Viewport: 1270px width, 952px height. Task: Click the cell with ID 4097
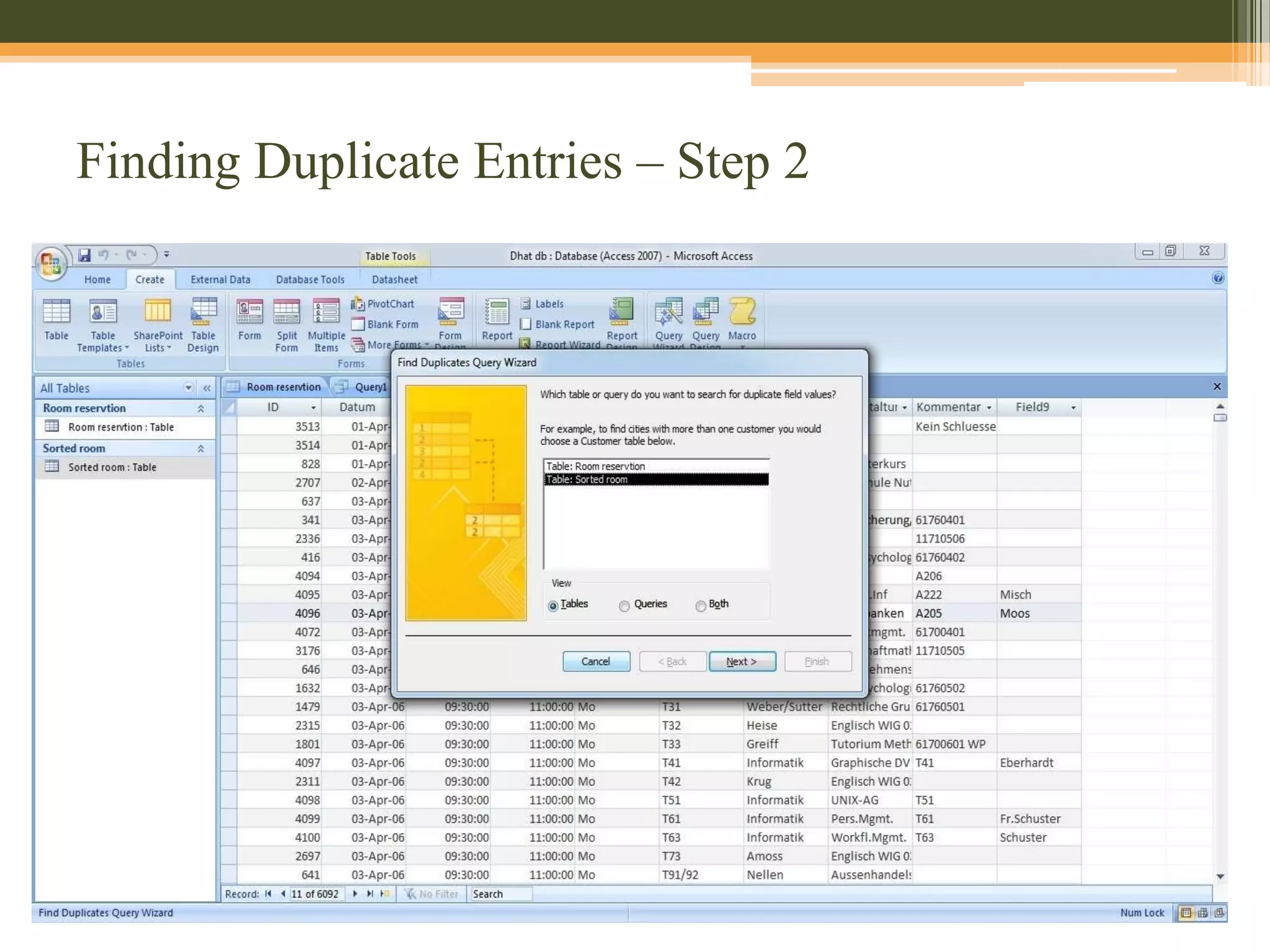(280, 763)
